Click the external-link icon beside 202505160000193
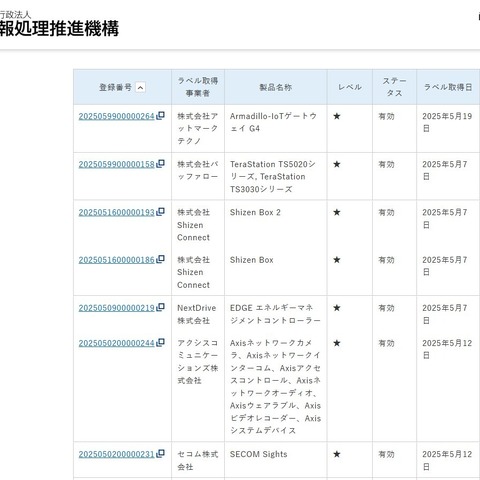This screenshot has height=480, width=480. (x=160, y=212)
